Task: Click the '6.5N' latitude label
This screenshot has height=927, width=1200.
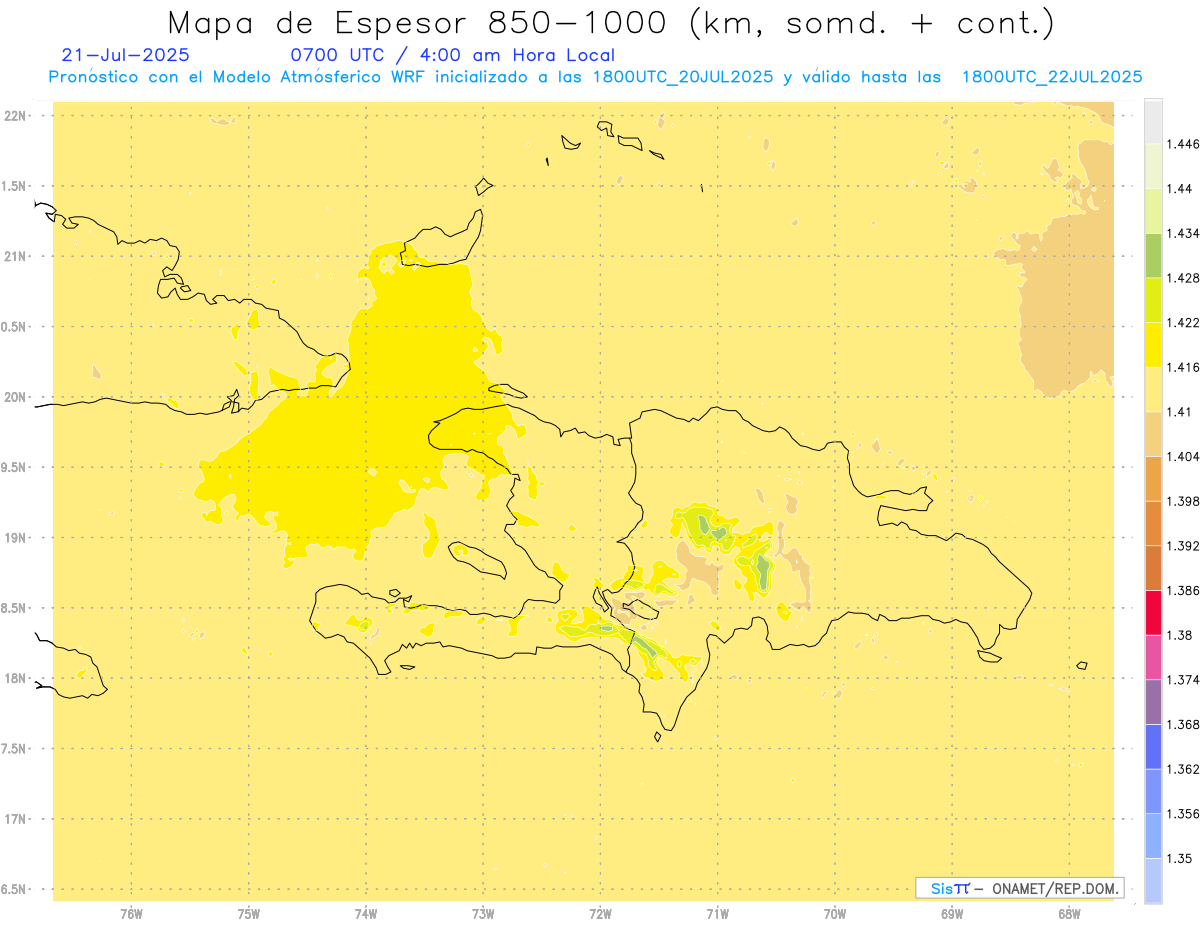Action: [15, 890]
